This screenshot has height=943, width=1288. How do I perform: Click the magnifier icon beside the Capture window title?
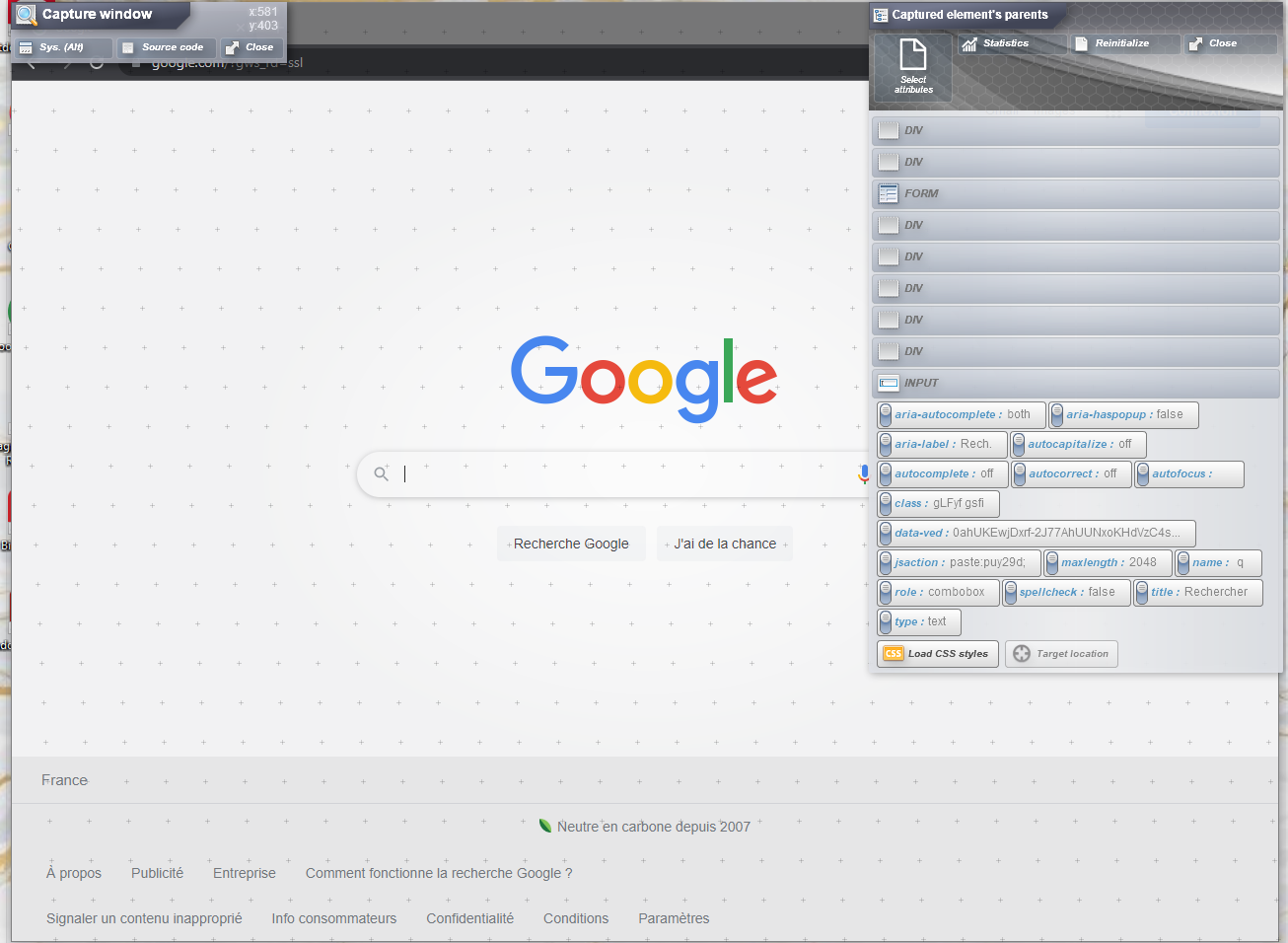(x=27, y=15)
